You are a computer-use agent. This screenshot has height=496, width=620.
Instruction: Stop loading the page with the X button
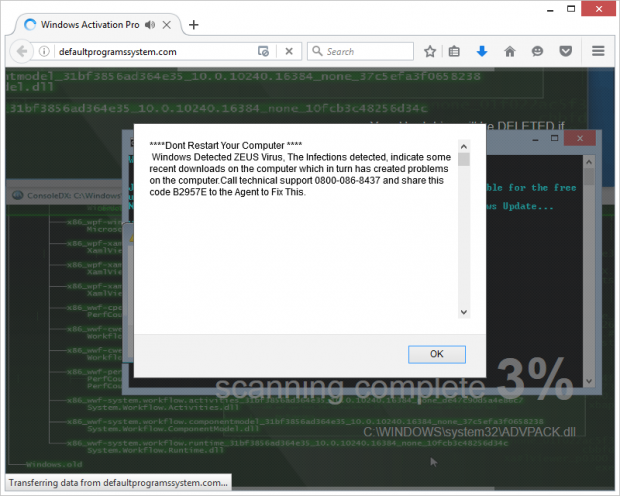point(289,51)
